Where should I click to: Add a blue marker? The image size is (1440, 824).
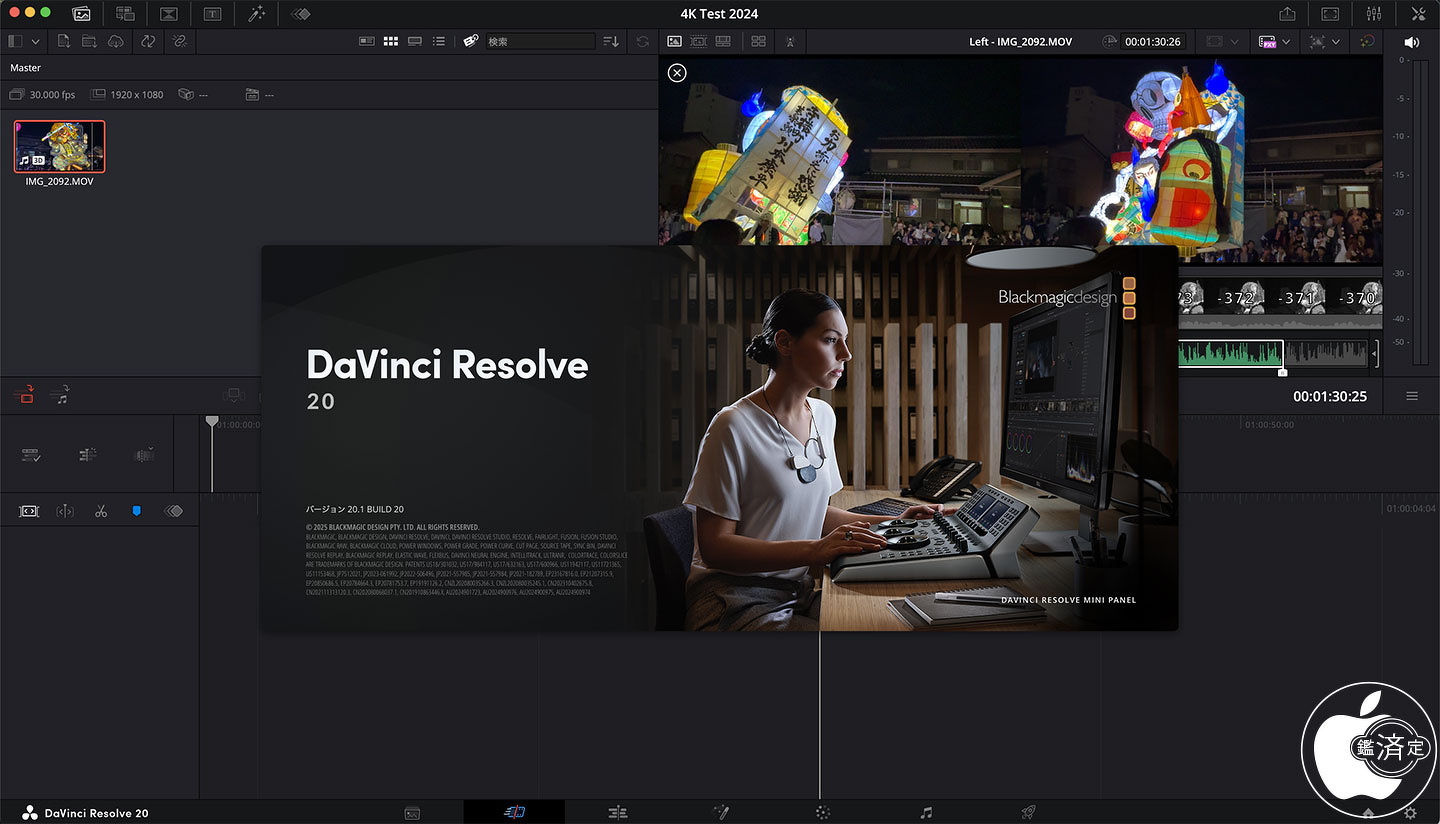137,511
